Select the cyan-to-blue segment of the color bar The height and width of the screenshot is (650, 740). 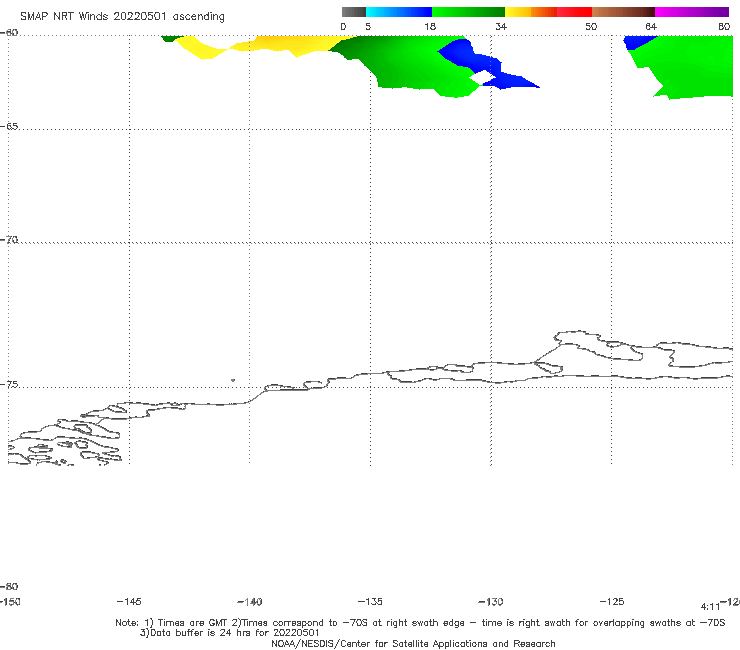tap(399, 12)
